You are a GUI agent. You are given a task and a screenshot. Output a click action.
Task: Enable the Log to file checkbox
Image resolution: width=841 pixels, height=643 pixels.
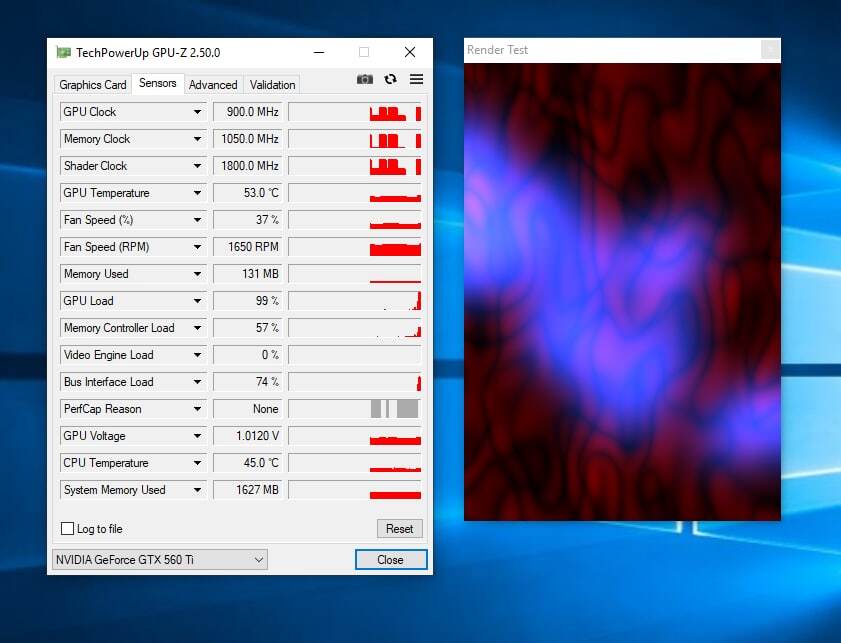[68, 529]
